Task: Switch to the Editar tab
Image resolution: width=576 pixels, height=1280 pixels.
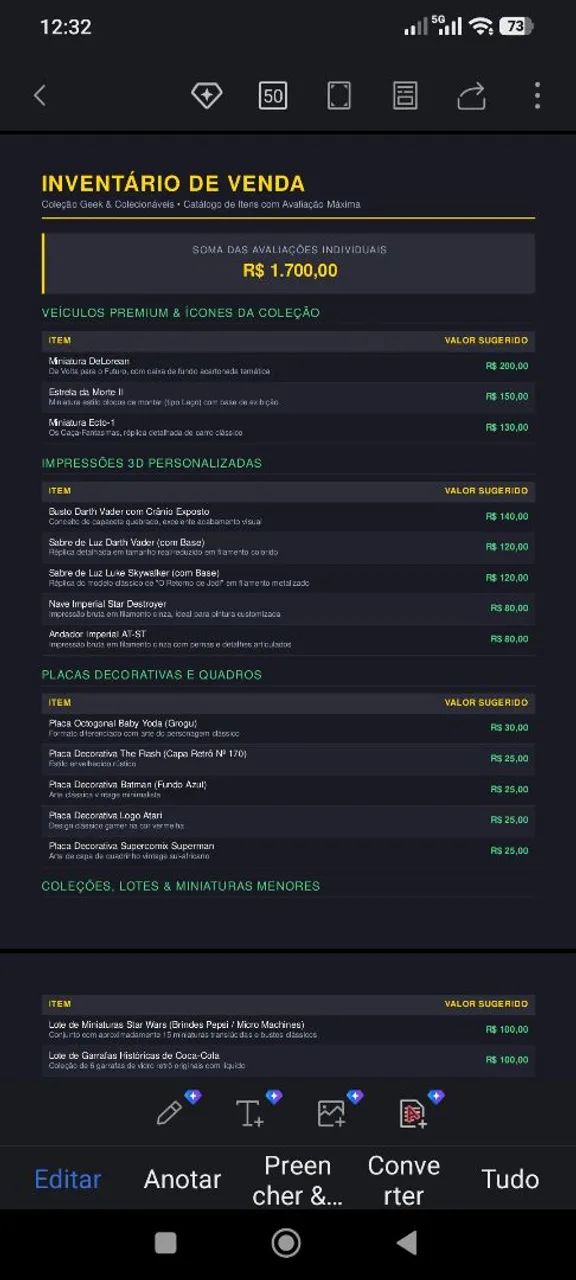Action: 68,1179
